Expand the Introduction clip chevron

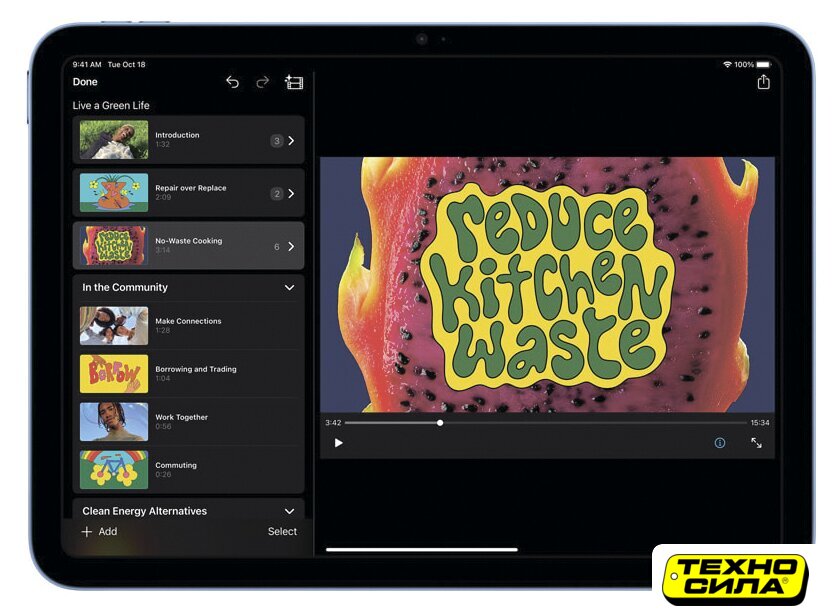[x=291, y=141]
